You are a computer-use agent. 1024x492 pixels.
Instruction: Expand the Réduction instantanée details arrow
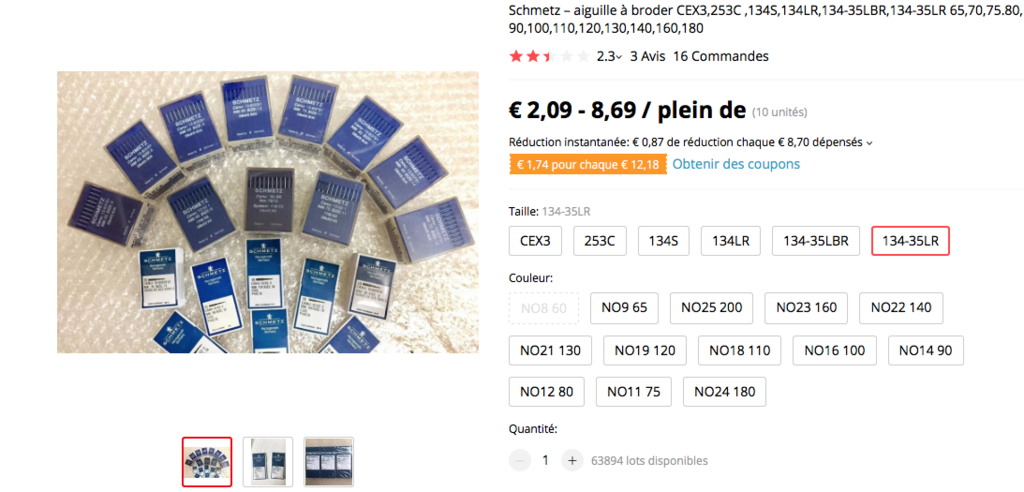(x=869, y=142)
